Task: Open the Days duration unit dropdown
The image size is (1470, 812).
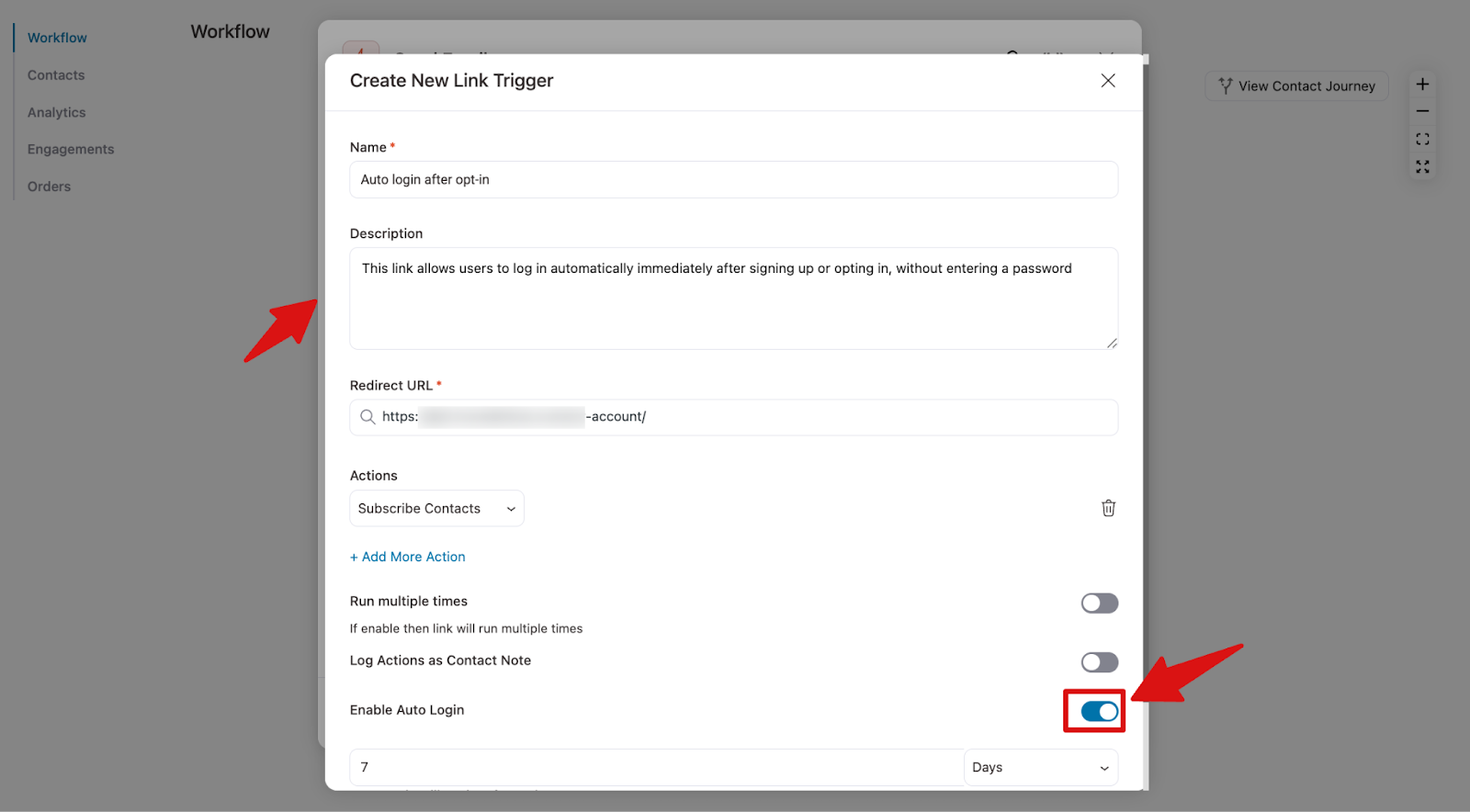Action: [x=1041, y=768]
